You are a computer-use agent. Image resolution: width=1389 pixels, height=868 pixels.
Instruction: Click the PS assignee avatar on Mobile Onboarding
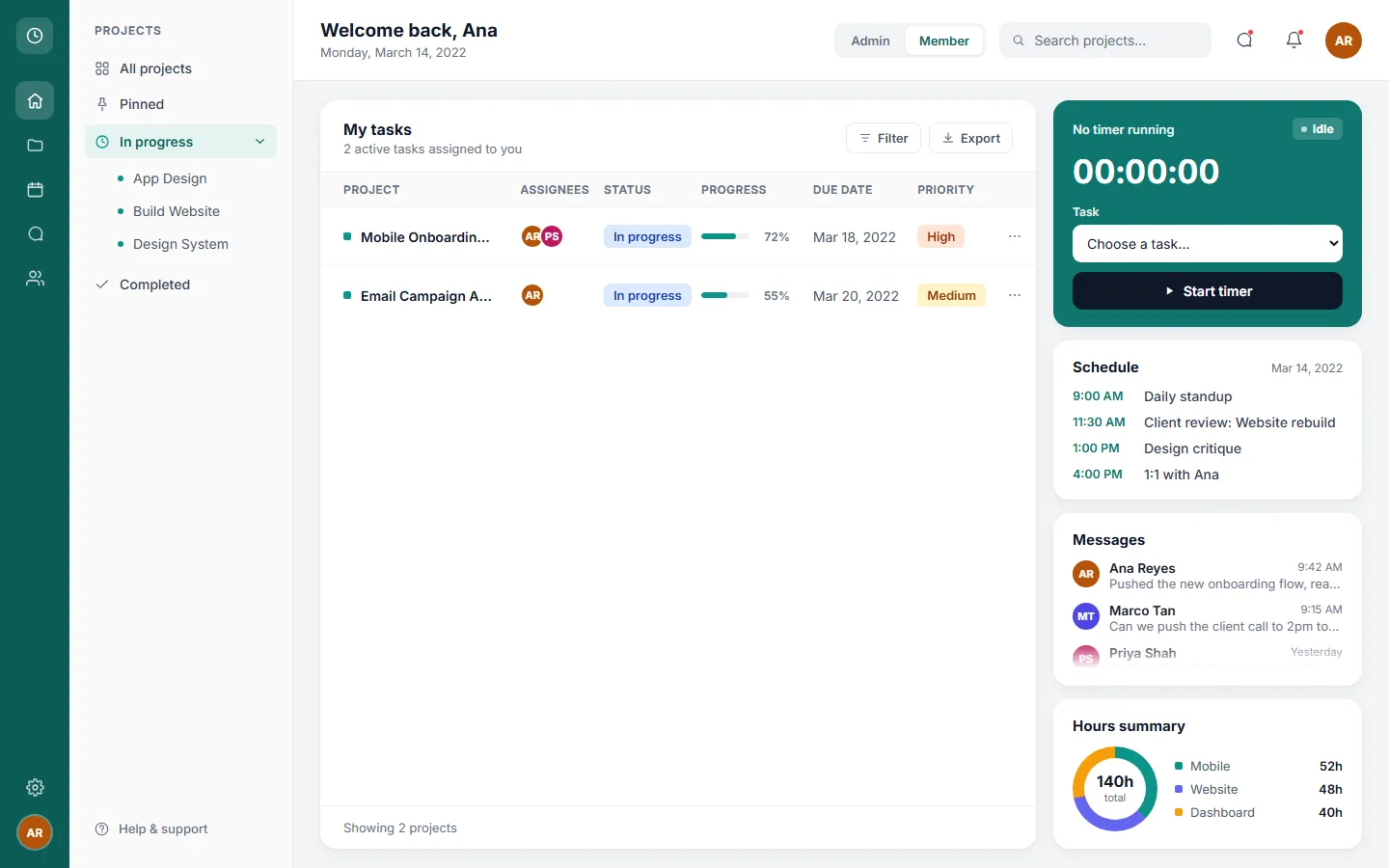(x=552, y=236)
